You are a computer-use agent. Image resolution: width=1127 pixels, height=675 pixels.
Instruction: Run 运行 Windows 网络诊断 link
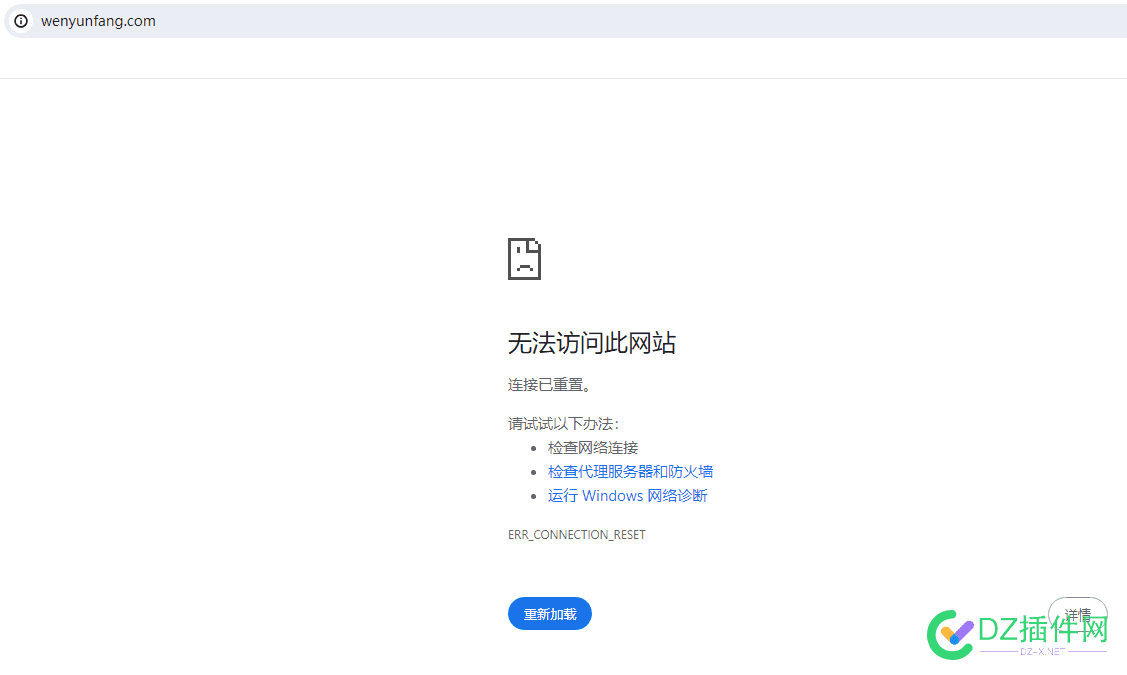click(x=627, y=496)
